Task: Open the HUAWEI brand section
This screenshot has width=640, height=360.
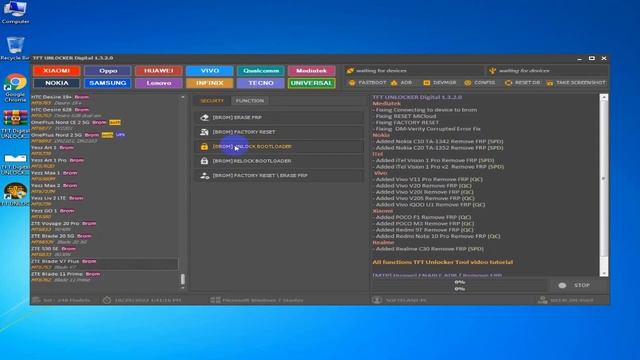Action: (159, 71)
